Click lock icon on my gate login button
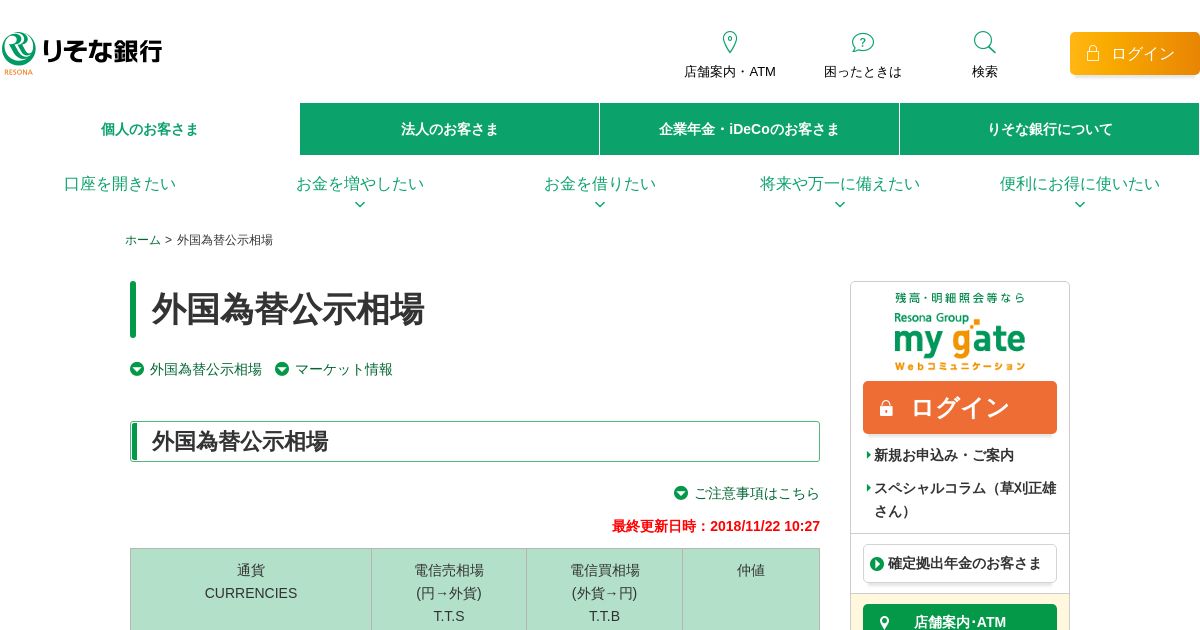The height and width of the screenshot is (630, 1200). pyautogui.click(x=886, y=408)
